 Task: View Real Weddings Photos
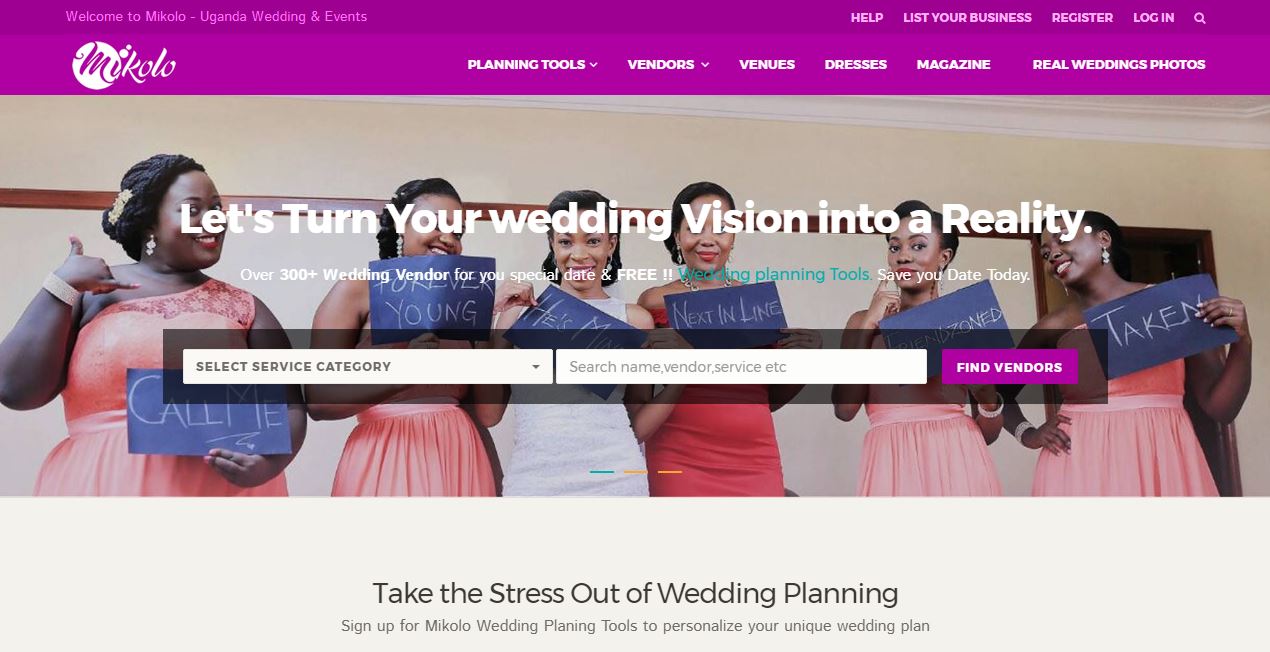pyautogui.click(x=1119, y=65)
